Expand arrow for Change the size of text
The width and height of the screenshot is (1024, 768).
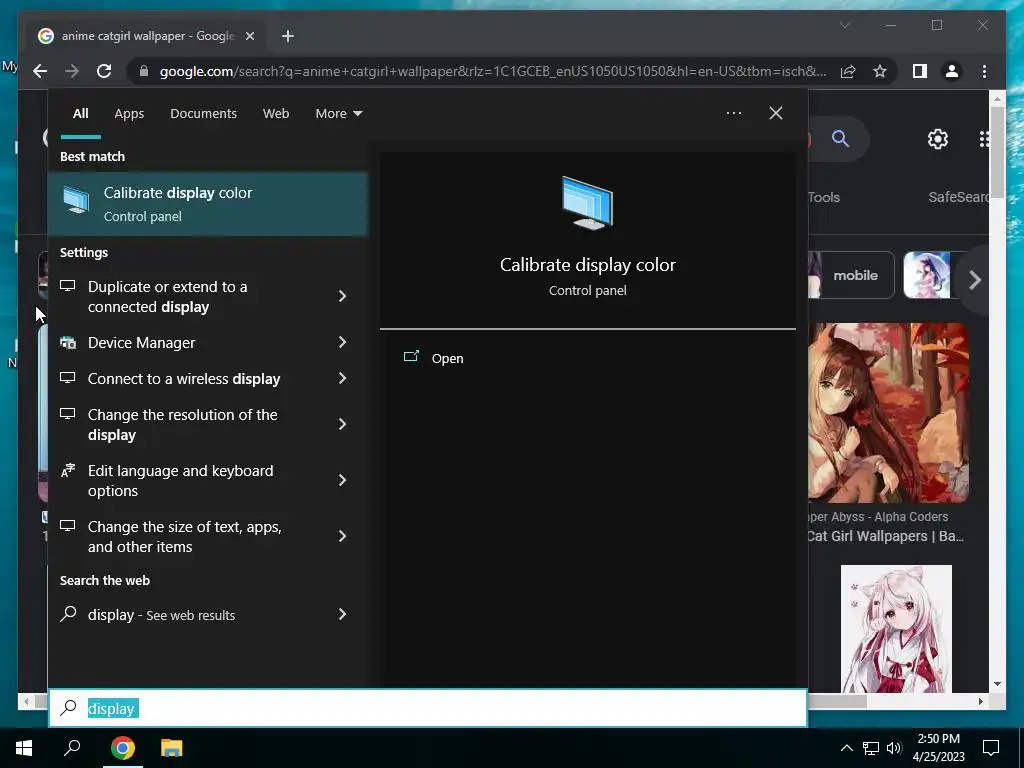pyautogui.click(x=342, y=536)
